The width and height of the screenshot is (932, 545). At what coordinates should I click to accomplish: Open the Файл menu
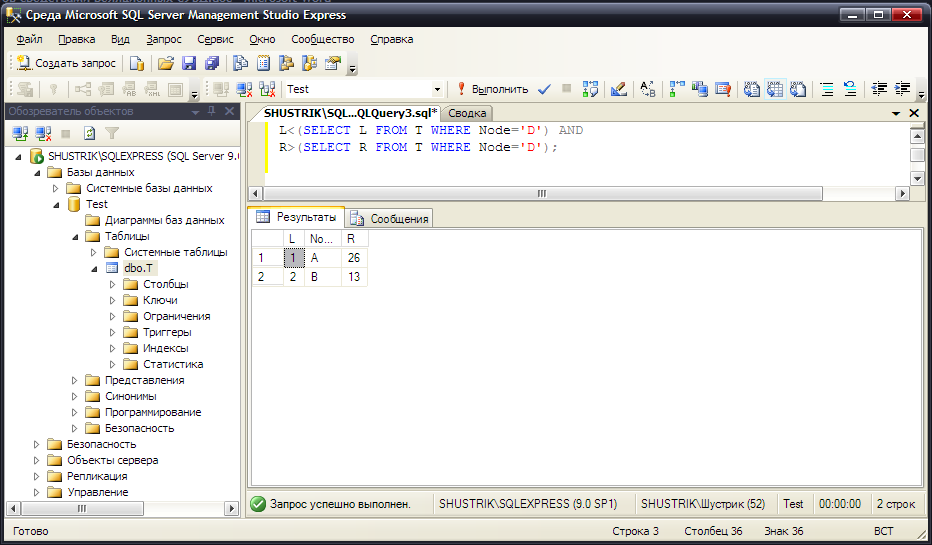click(x=29, y=39)
